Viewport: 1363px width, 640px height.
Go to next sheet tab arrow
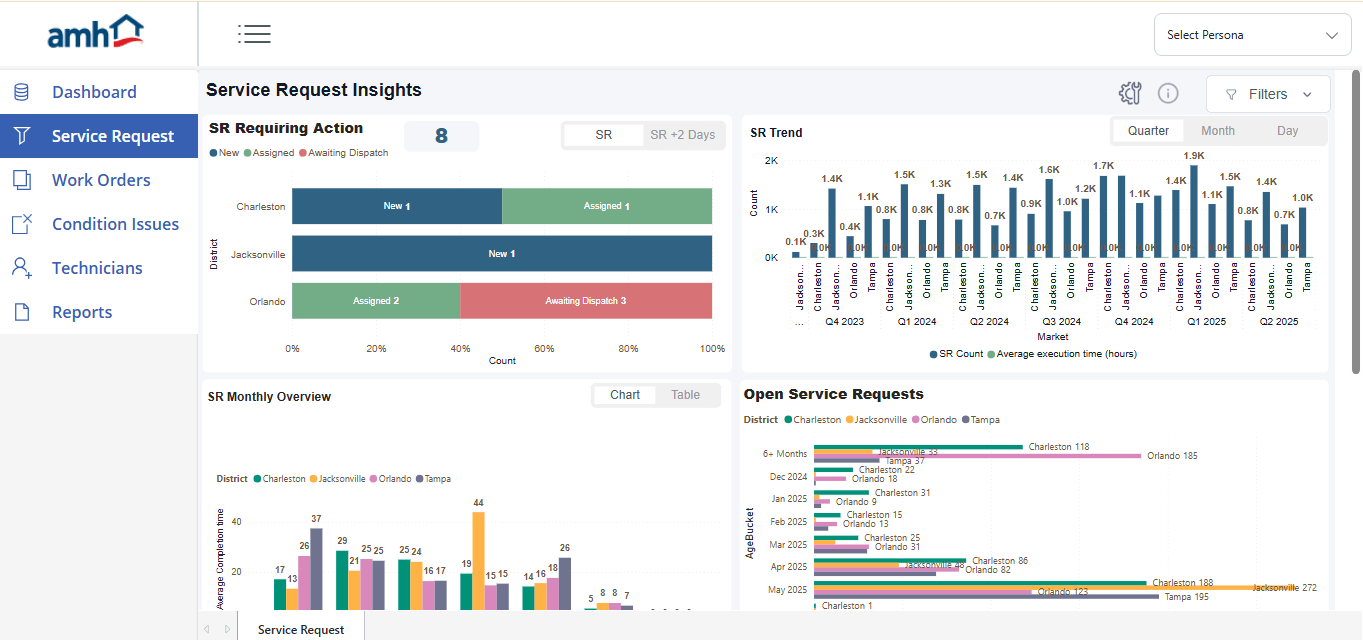227,629
